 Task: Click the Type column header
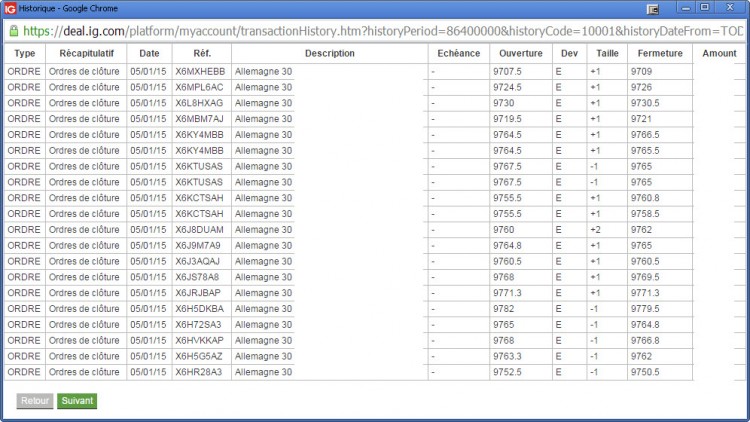point(25,54)
